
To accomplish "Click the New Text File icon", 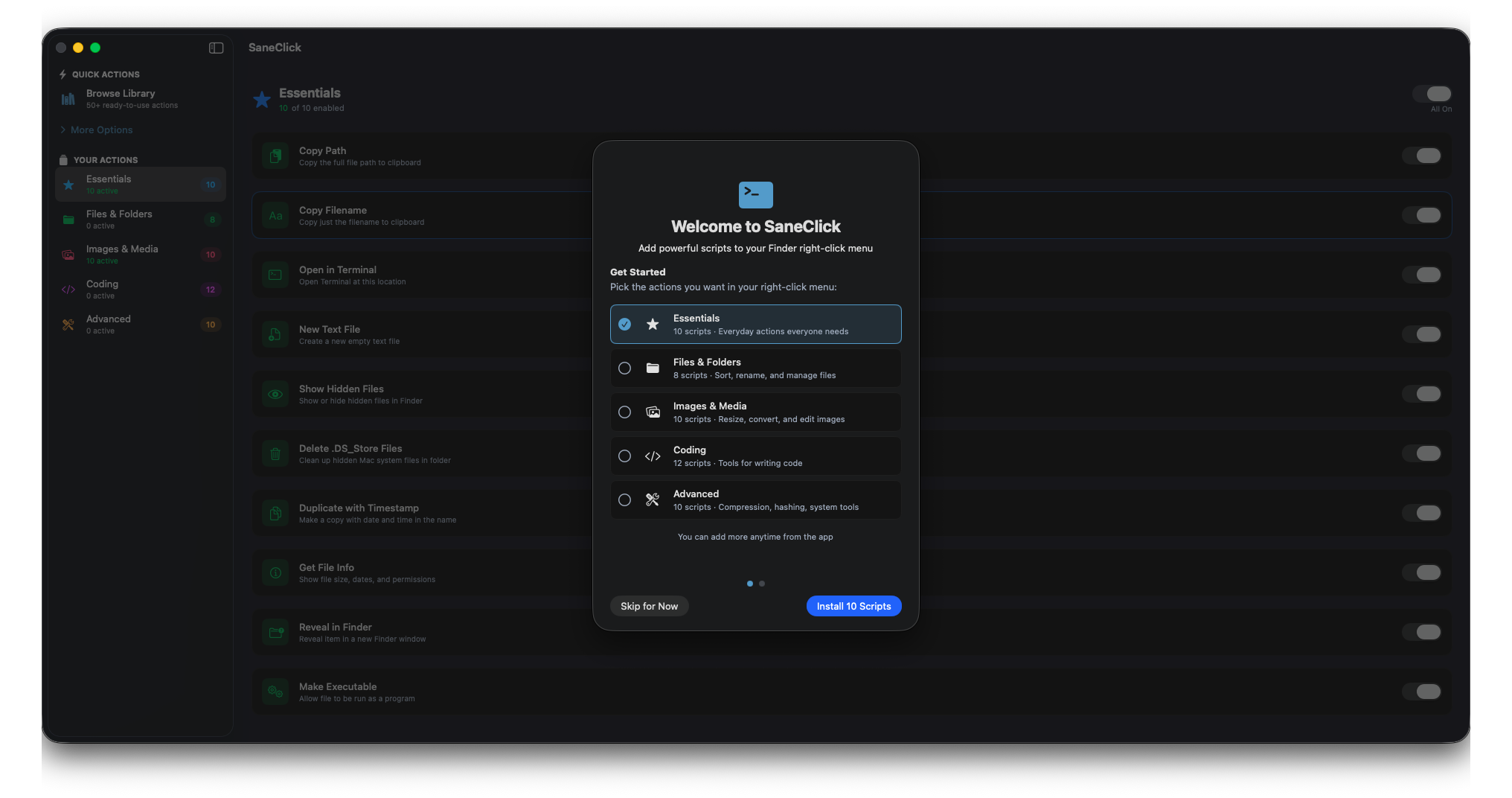I will (275, 334).
